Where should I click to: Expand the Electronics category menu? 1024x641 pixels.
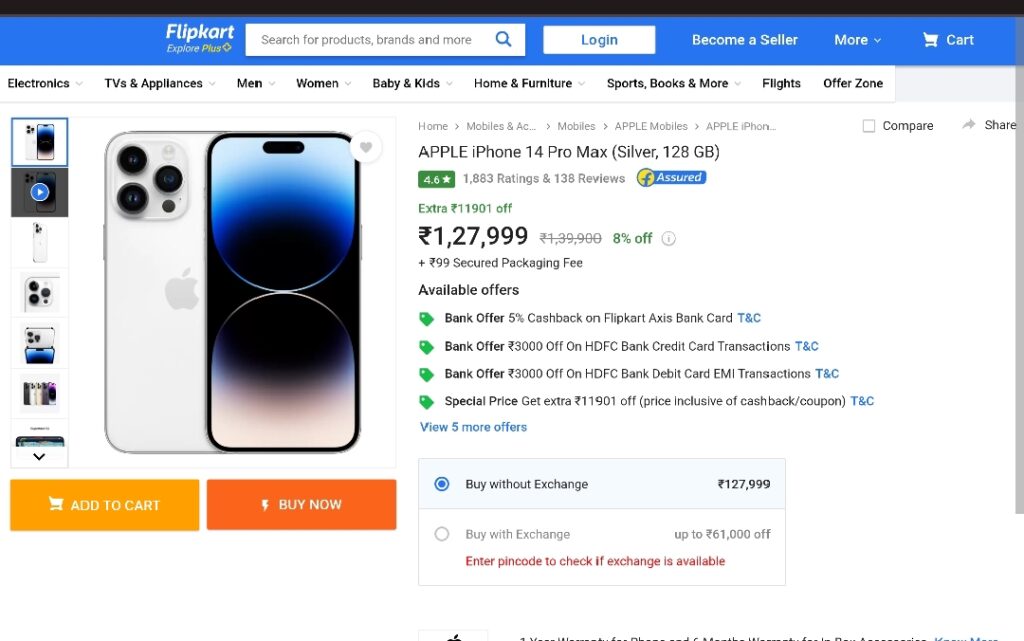point(44,83)
